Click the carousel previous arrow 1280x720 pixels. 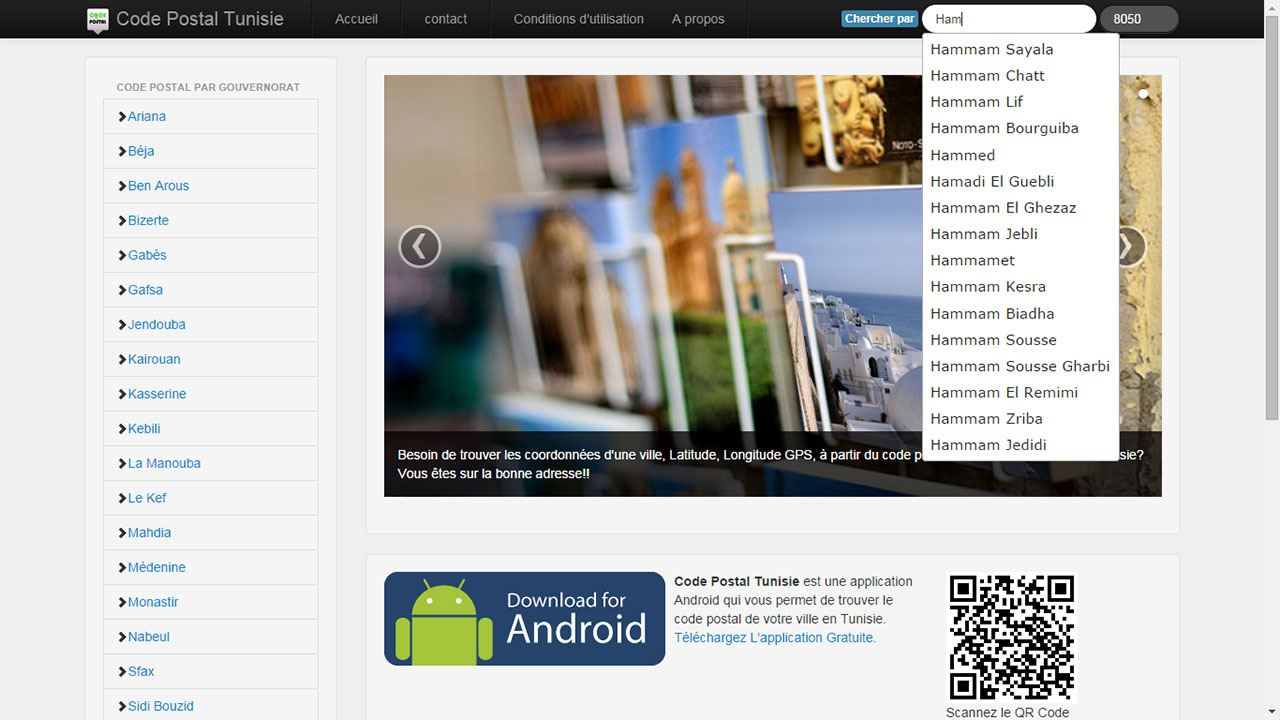pyautogui.click(x=419, y=246)
